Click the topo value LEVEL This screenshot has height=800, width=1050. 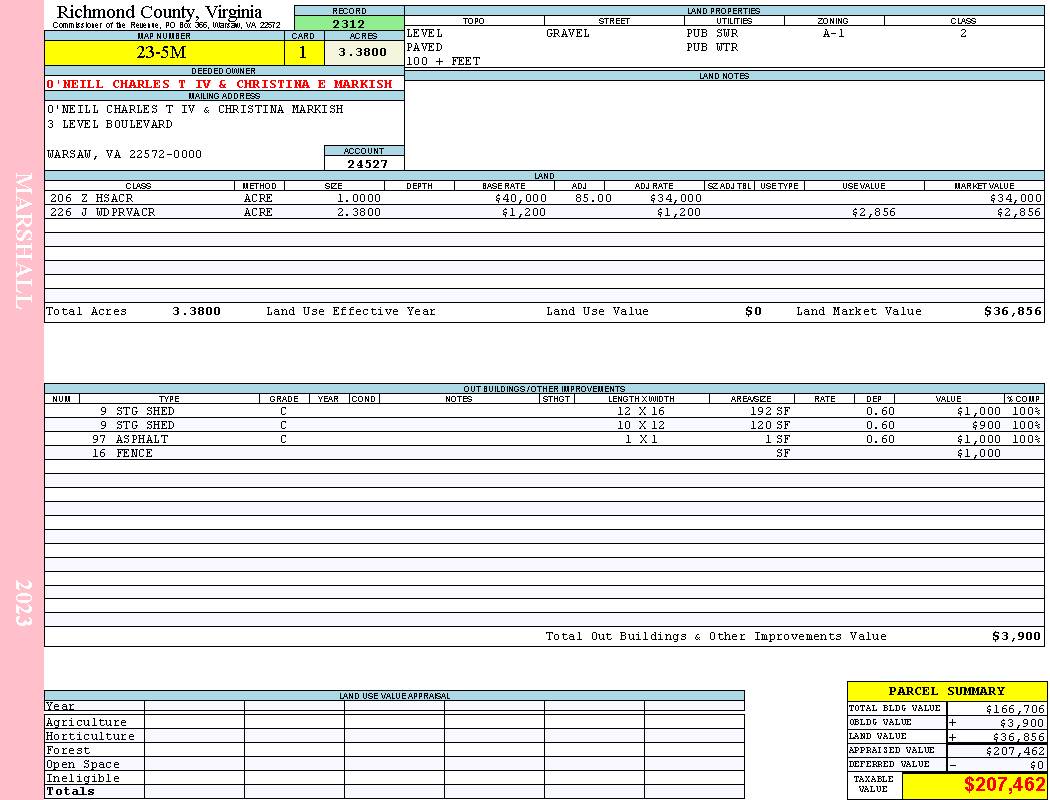tap(425, 33)
